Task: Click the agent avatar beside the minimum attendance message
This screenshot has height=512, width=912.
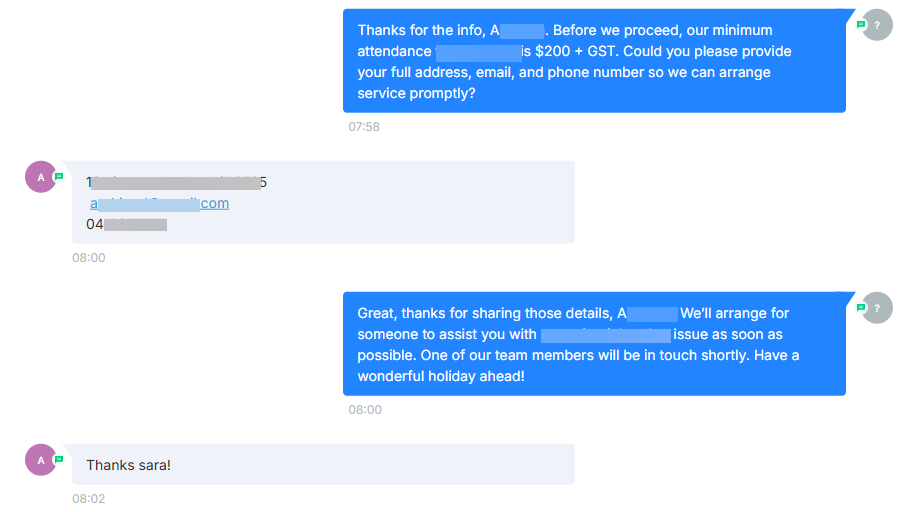Action: click(x=877, y=25)
